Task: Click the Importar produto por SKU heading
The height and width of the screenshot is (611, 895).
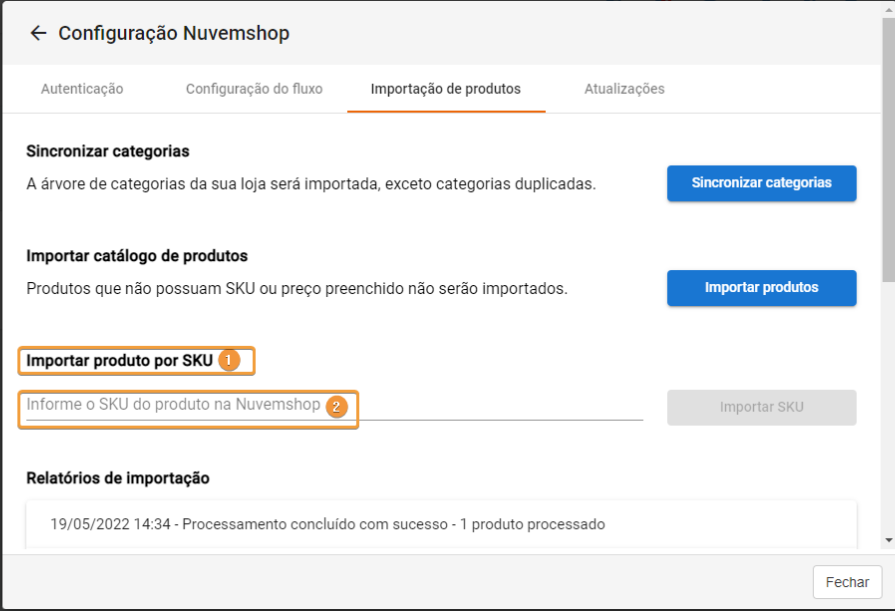Action: click(119, 361)
